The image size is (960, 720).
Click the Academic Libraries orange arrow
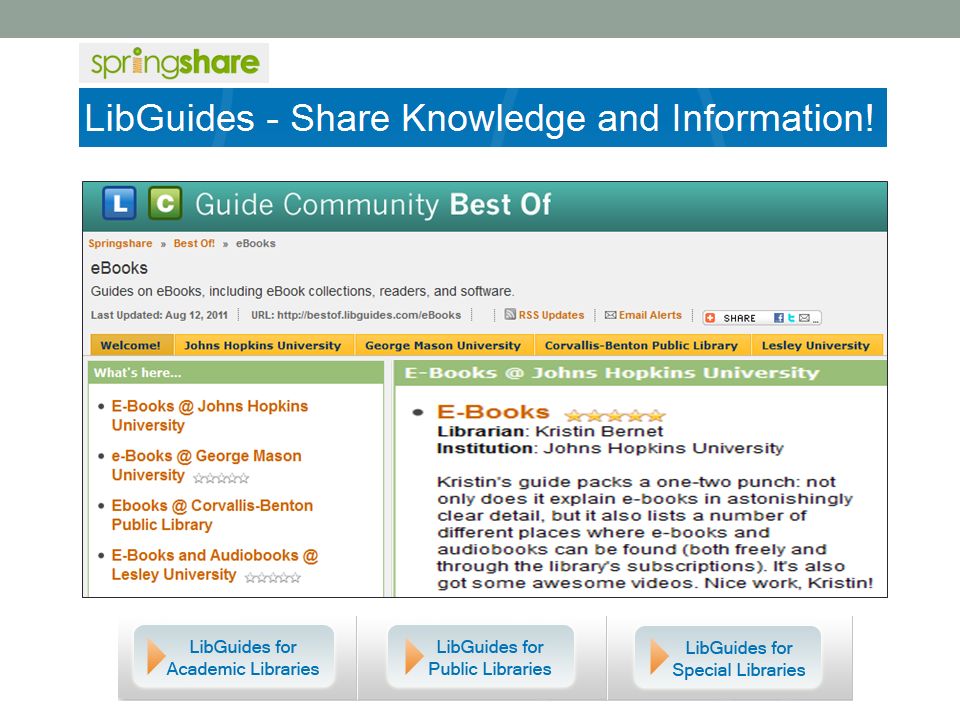tap(156, 657)
